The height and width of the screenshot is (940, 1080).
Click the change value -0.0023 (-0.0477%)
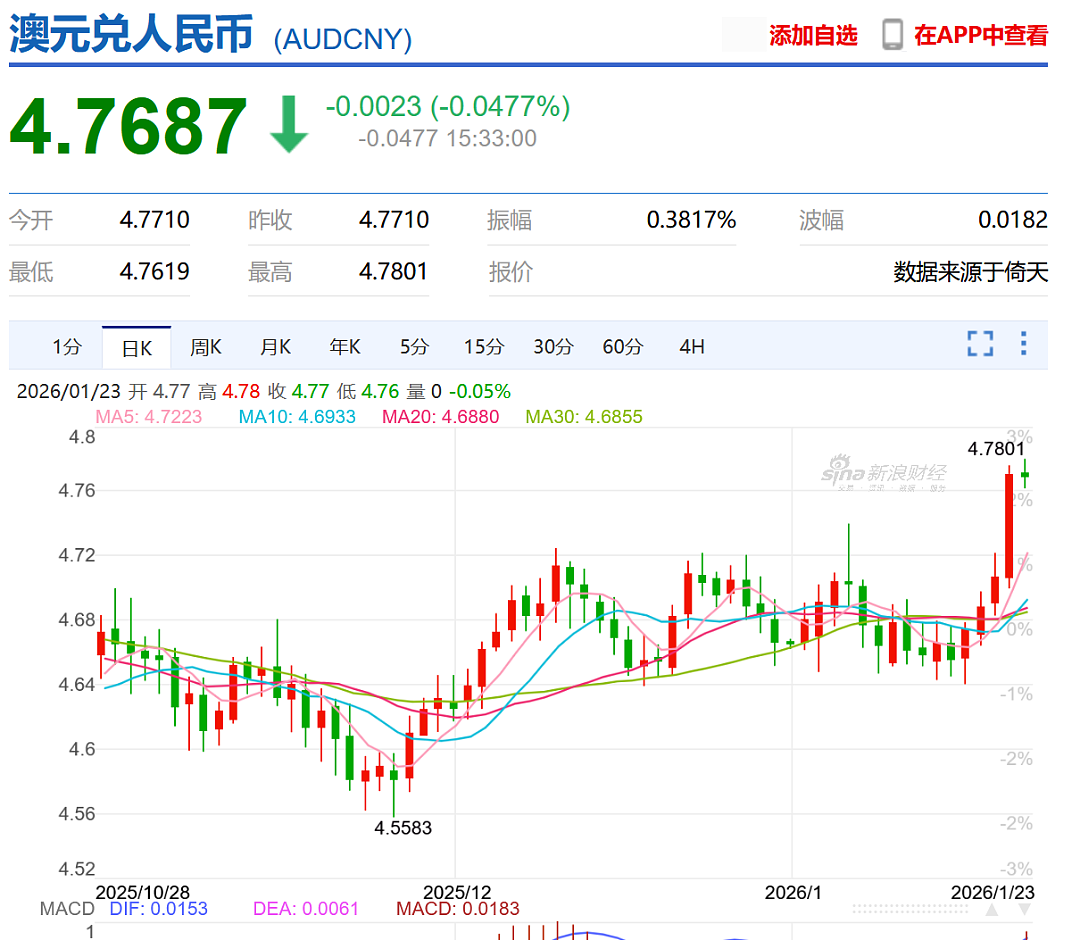click(448, 107)
